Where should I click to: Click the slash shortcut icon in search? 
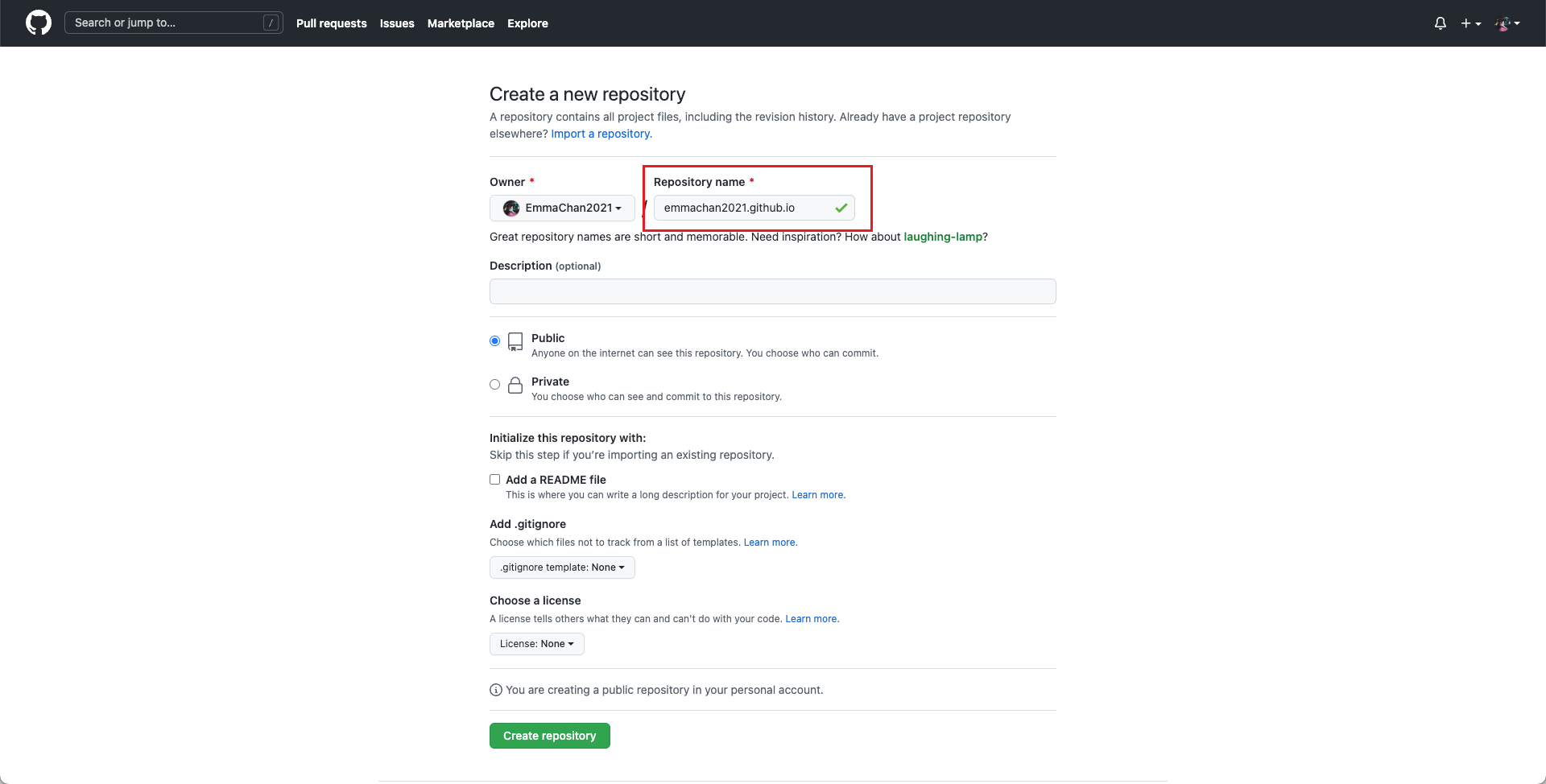click(271, 23)
